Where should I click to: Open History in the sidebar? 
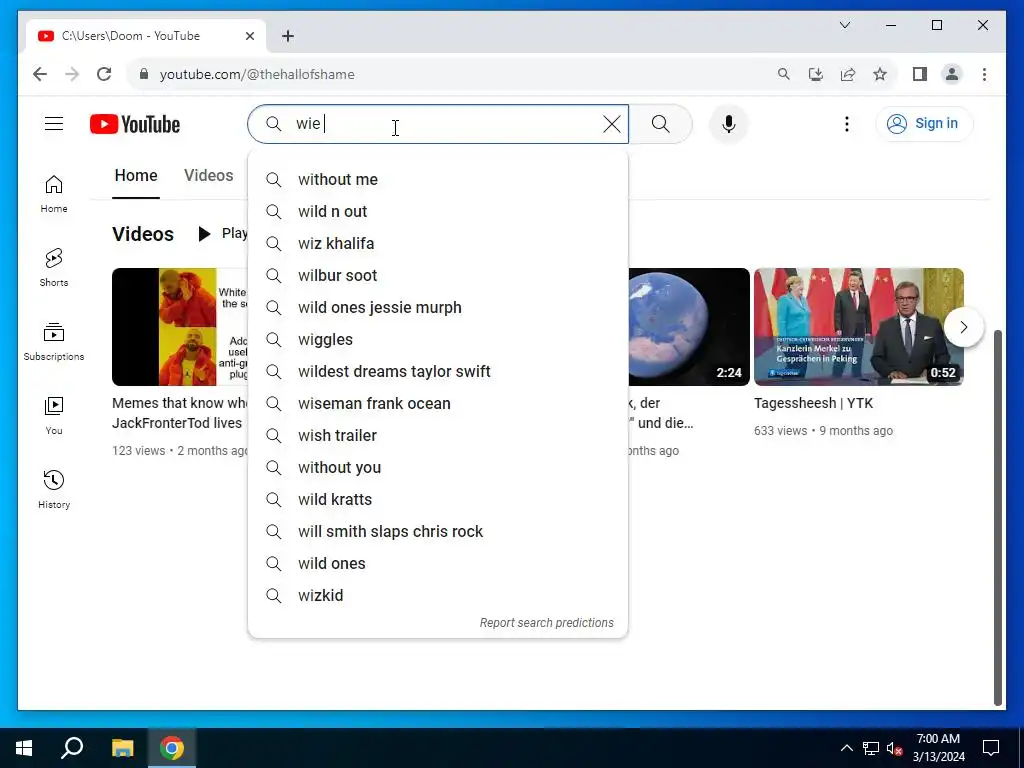(x=54, y=490)
